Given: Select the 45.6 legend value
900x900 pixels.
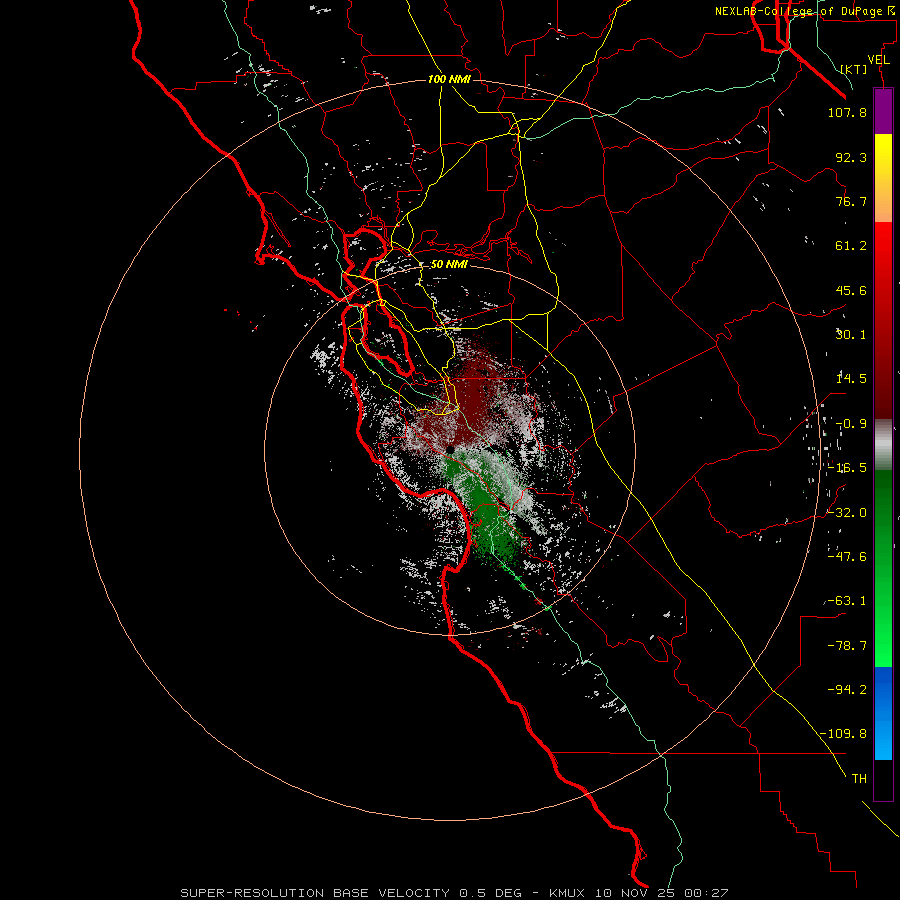Looking at the screenshot, I should click(851, 290).
